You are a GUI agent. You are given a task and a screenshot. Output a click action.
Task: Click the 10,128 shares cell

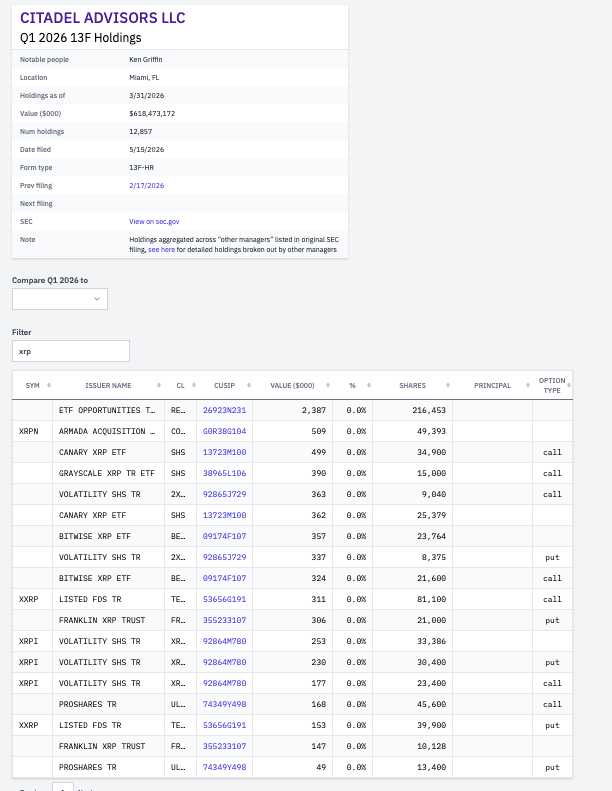(x=412, y=746)
